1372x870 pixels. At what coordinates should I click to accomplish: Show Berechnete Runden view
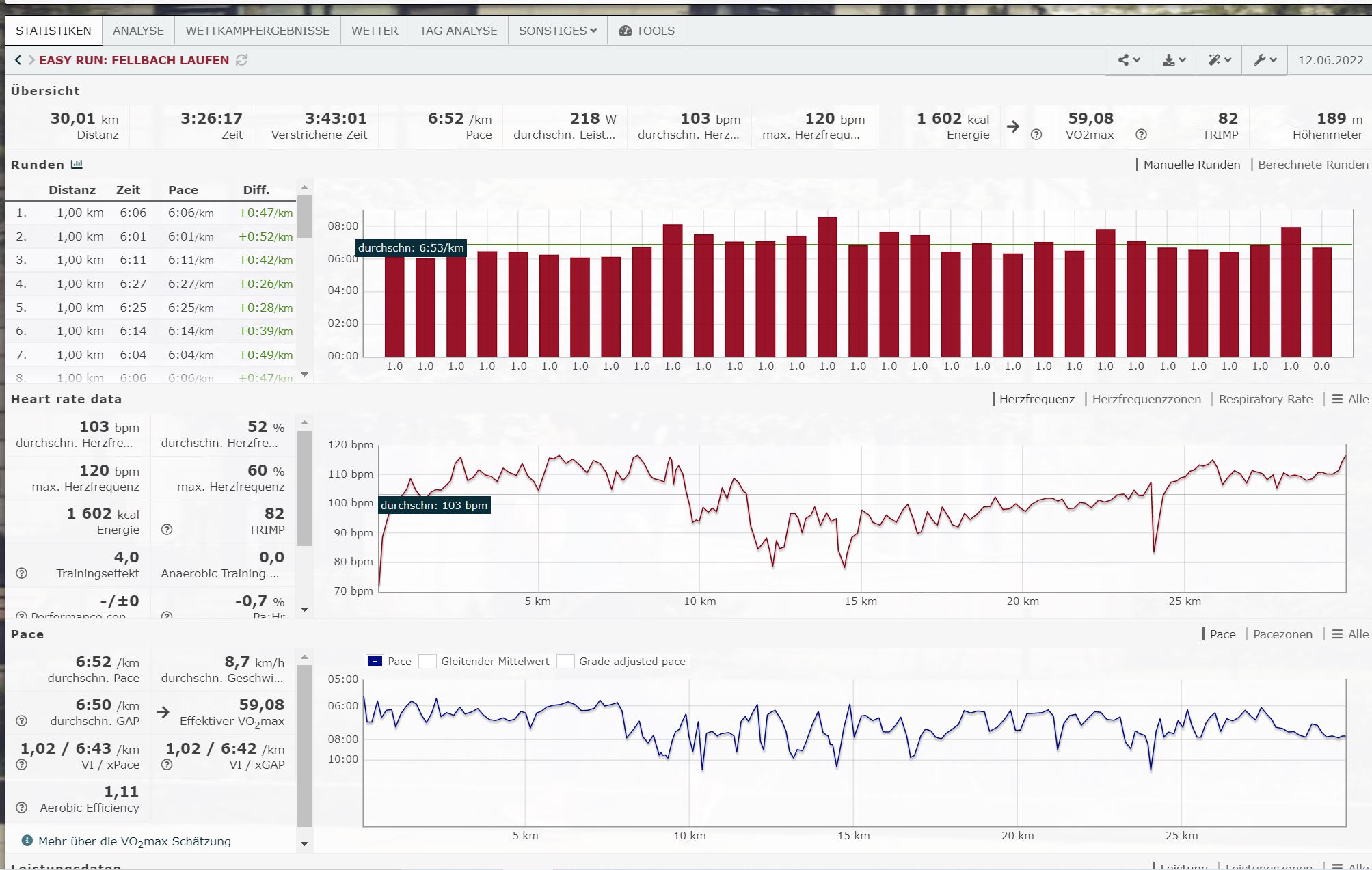[x=1313, y=165]
